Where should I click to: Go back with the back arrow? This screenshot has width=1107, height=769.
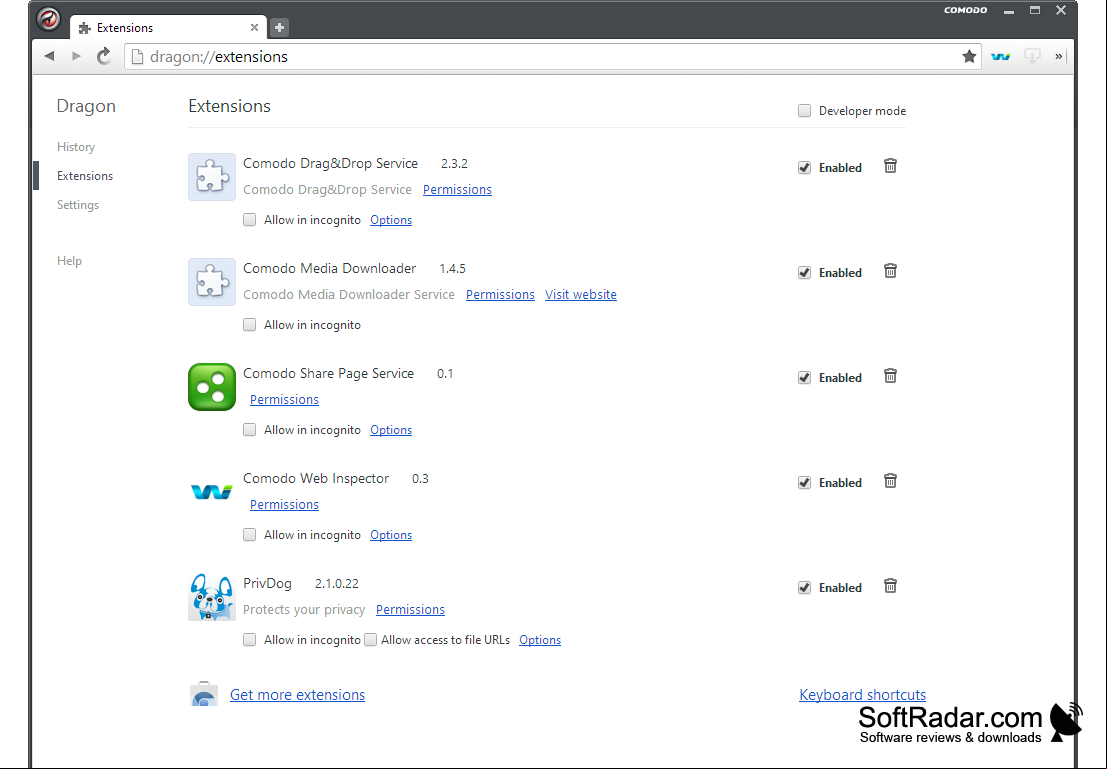pos(49,56)
